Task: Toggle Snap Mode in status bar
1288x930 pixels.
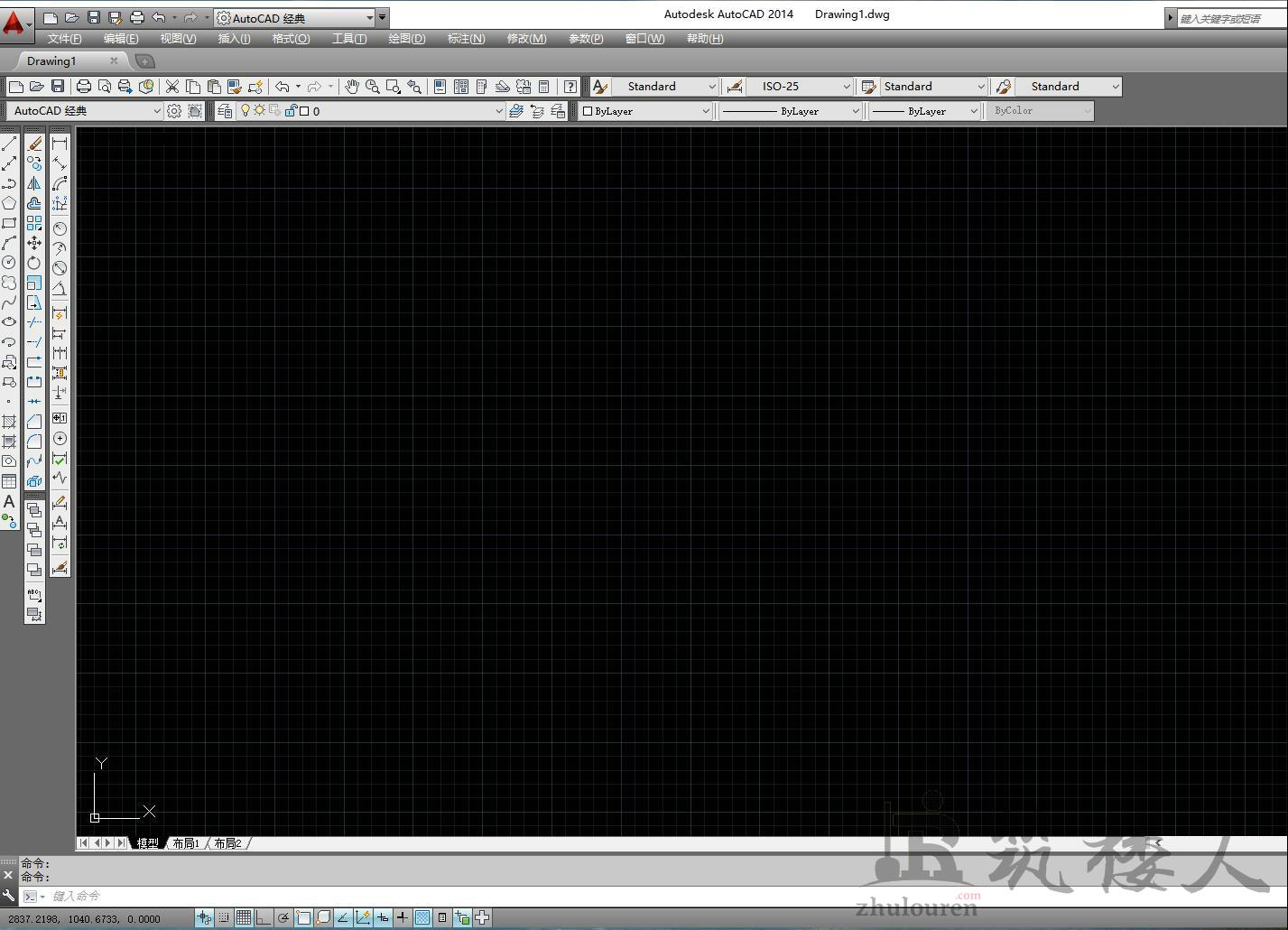Action: coord(224,918)
